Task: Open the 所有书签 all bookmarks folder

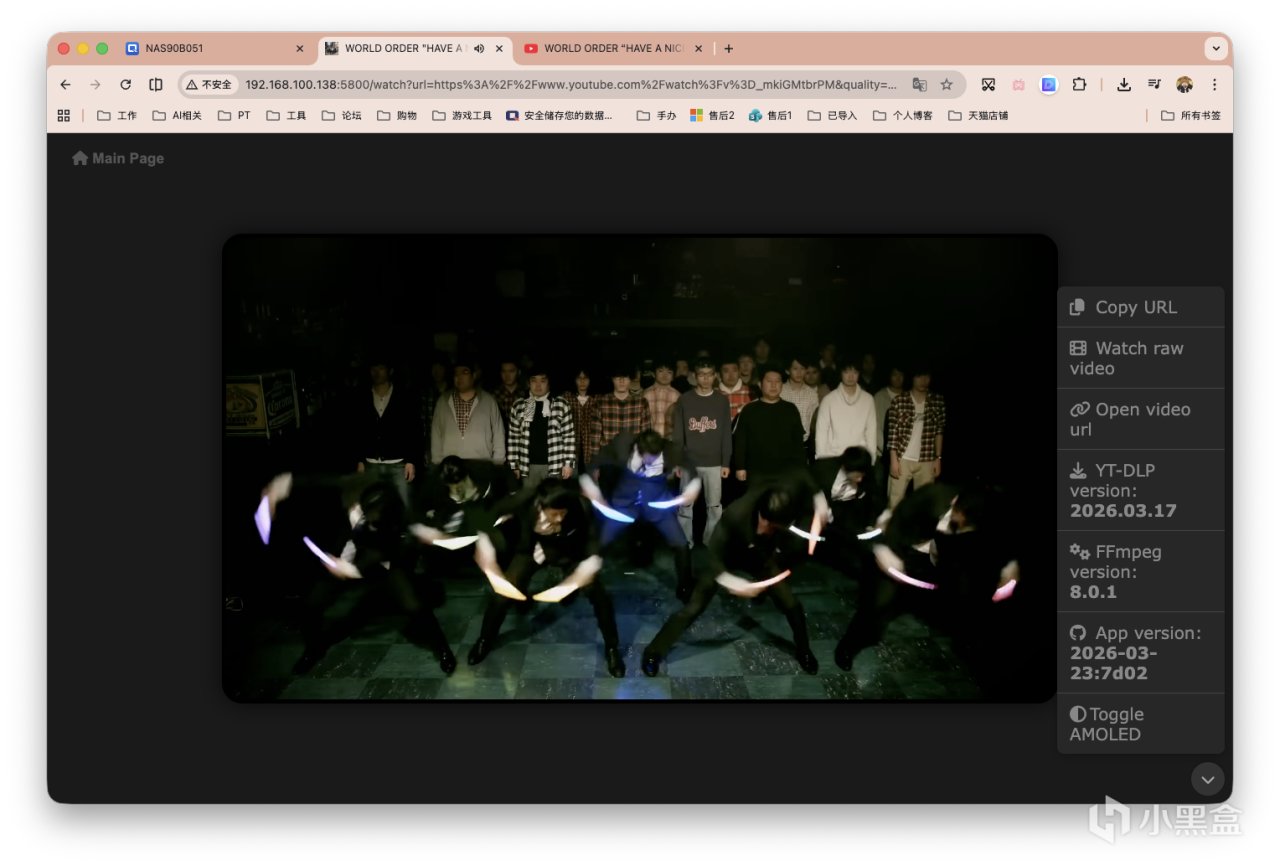Action: [1191, 115]
